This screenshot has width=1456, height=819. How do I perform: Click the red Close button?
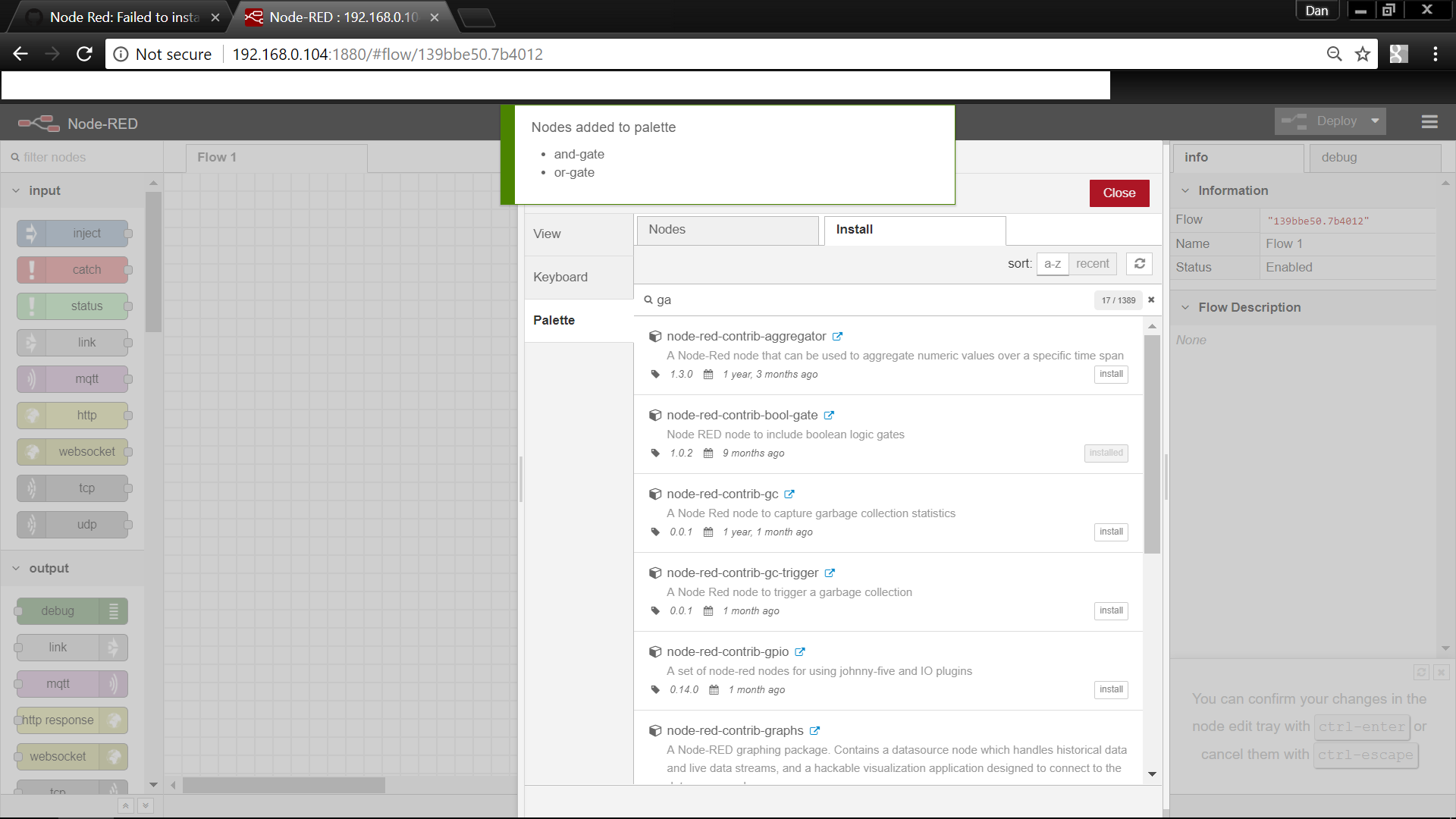click(1119, 193)
